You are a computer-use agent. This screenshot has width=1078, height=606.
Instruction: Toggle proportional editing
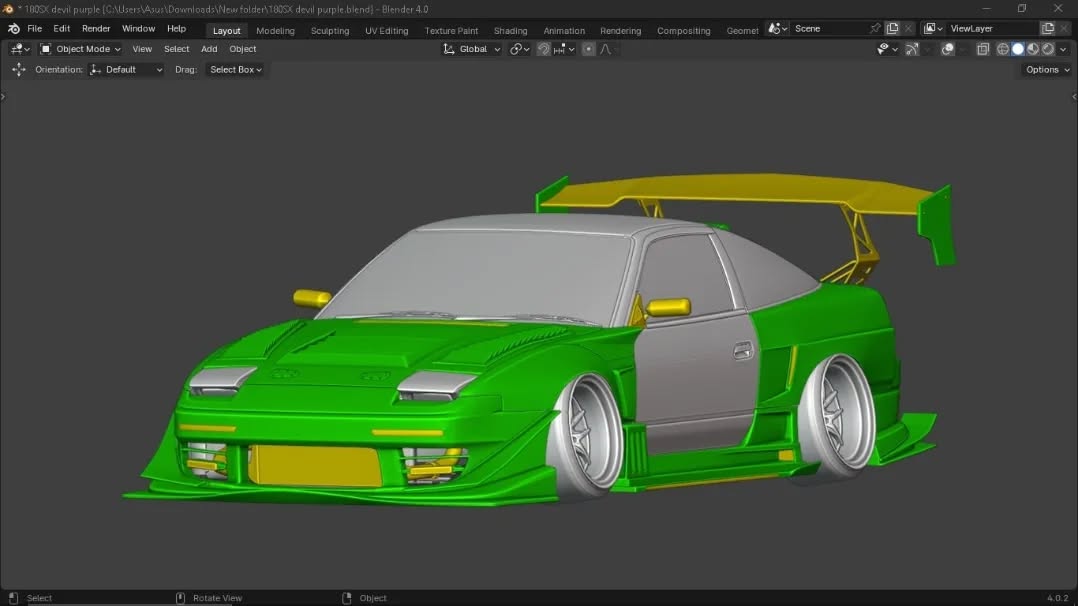tap(588, 49)
